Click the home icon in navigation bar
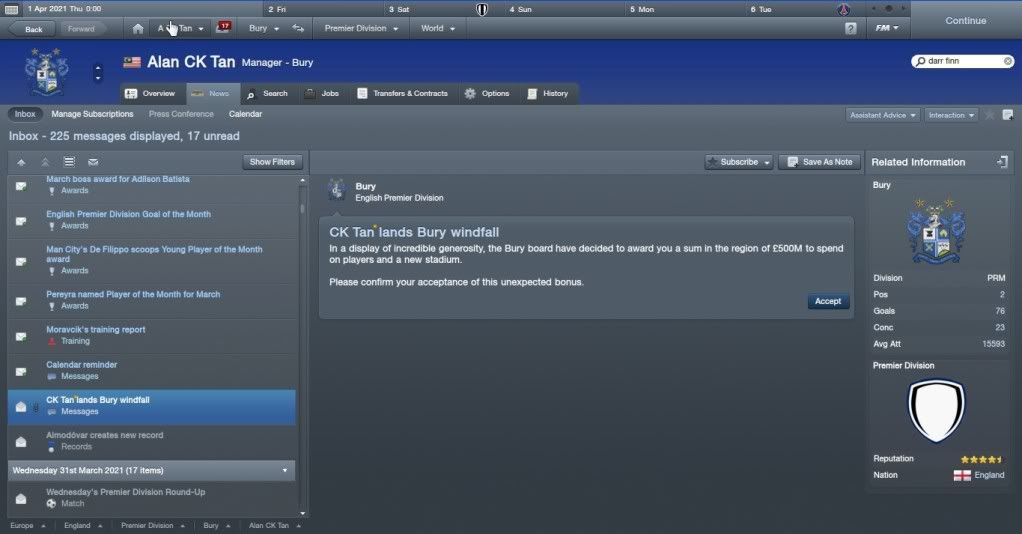 click(x=138, y=29)
